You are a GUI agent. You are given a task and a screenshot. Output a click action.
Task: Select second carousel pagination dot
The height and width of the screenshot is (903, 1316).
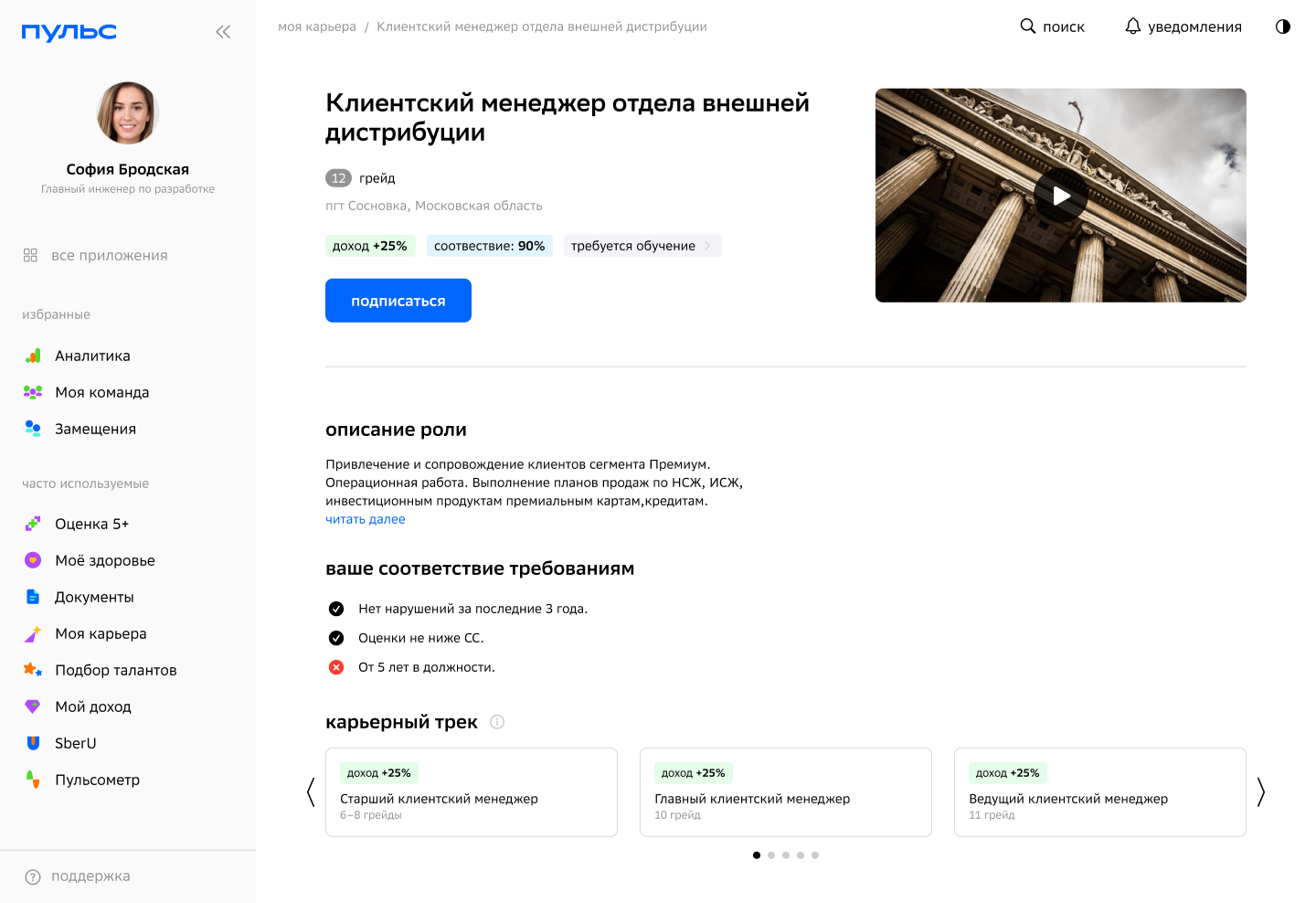[771, 855]
